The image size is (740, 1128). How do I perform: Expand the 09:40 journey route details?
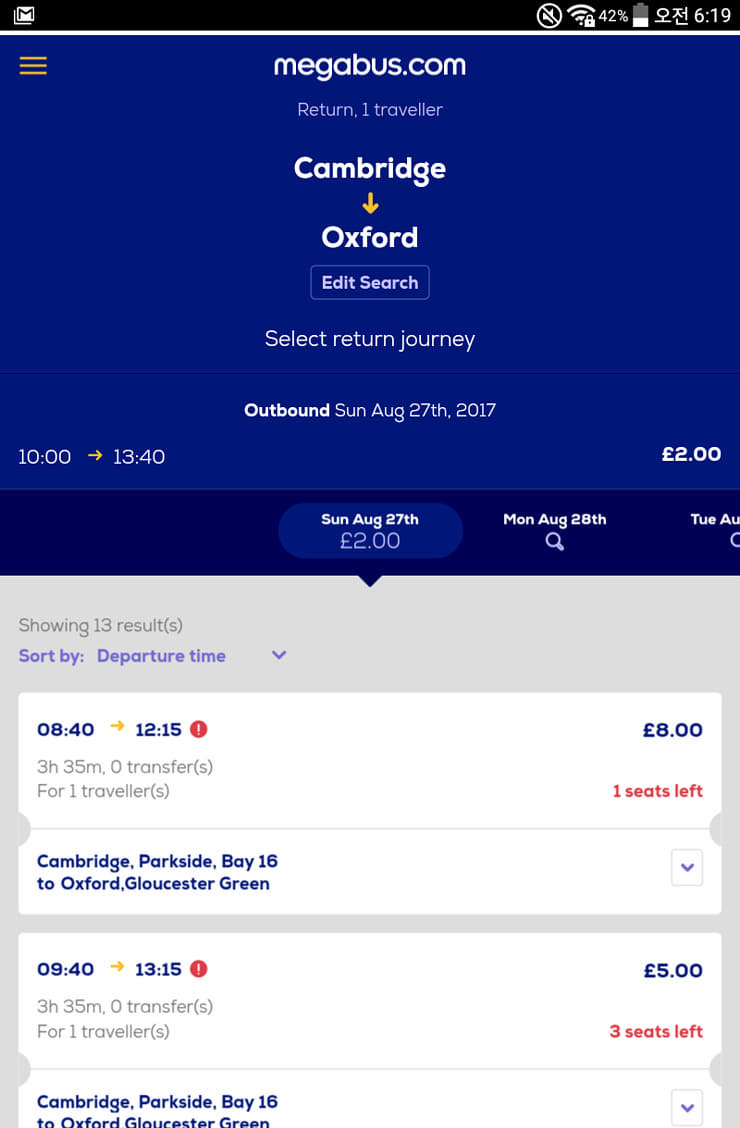687,1107
